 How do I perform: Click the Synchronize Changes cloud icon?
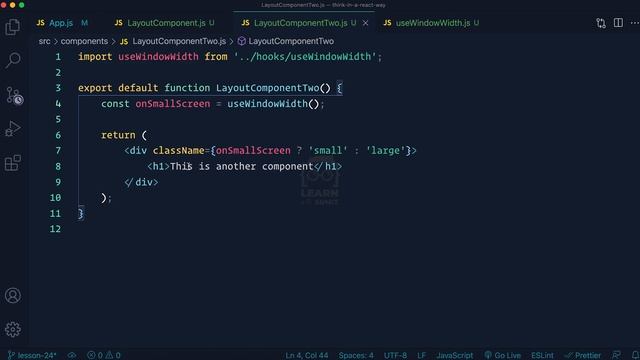[72, 355]
